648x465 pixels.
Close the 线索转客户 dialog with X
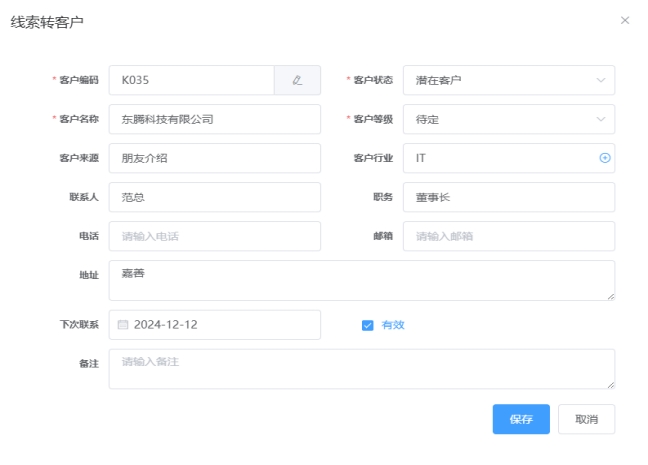[626, 20]
